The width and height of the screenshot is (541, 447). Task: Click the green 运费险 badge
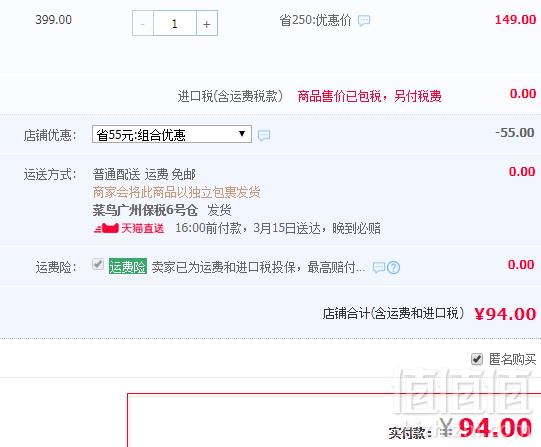coord(128,266)
